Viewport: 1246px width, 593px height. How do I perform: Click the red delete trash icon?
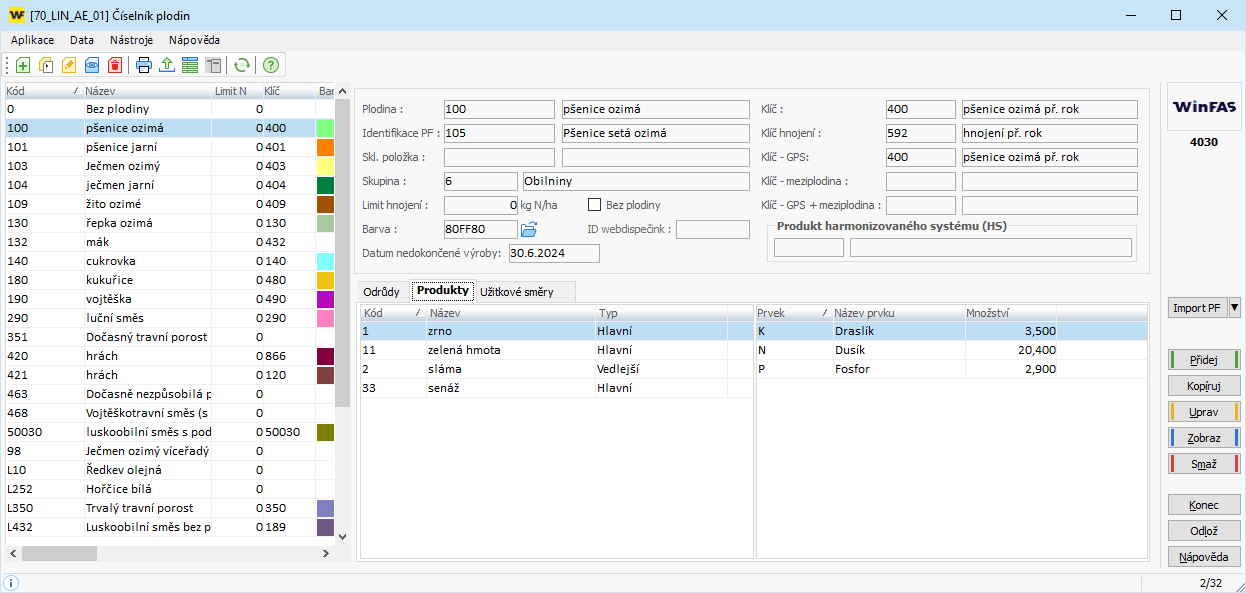tap(115, 65)
